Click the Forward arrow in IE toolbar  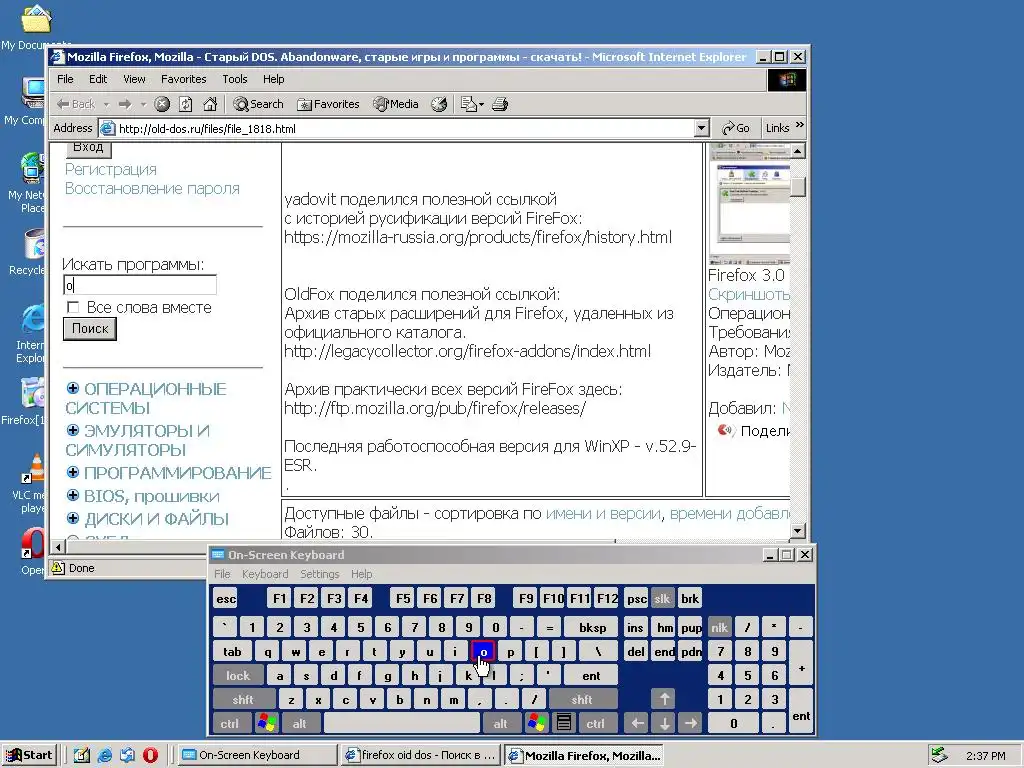pyautogui.click(x=125, y=104)
